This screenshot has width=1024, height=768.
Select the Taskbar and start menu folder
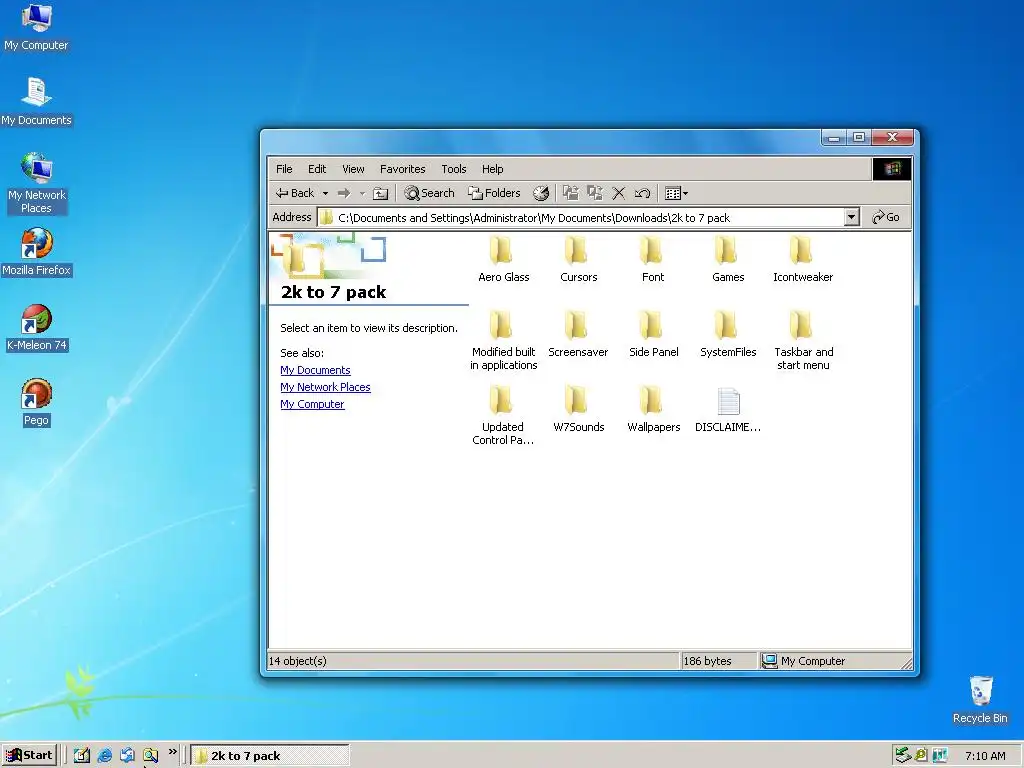point(803,340)
